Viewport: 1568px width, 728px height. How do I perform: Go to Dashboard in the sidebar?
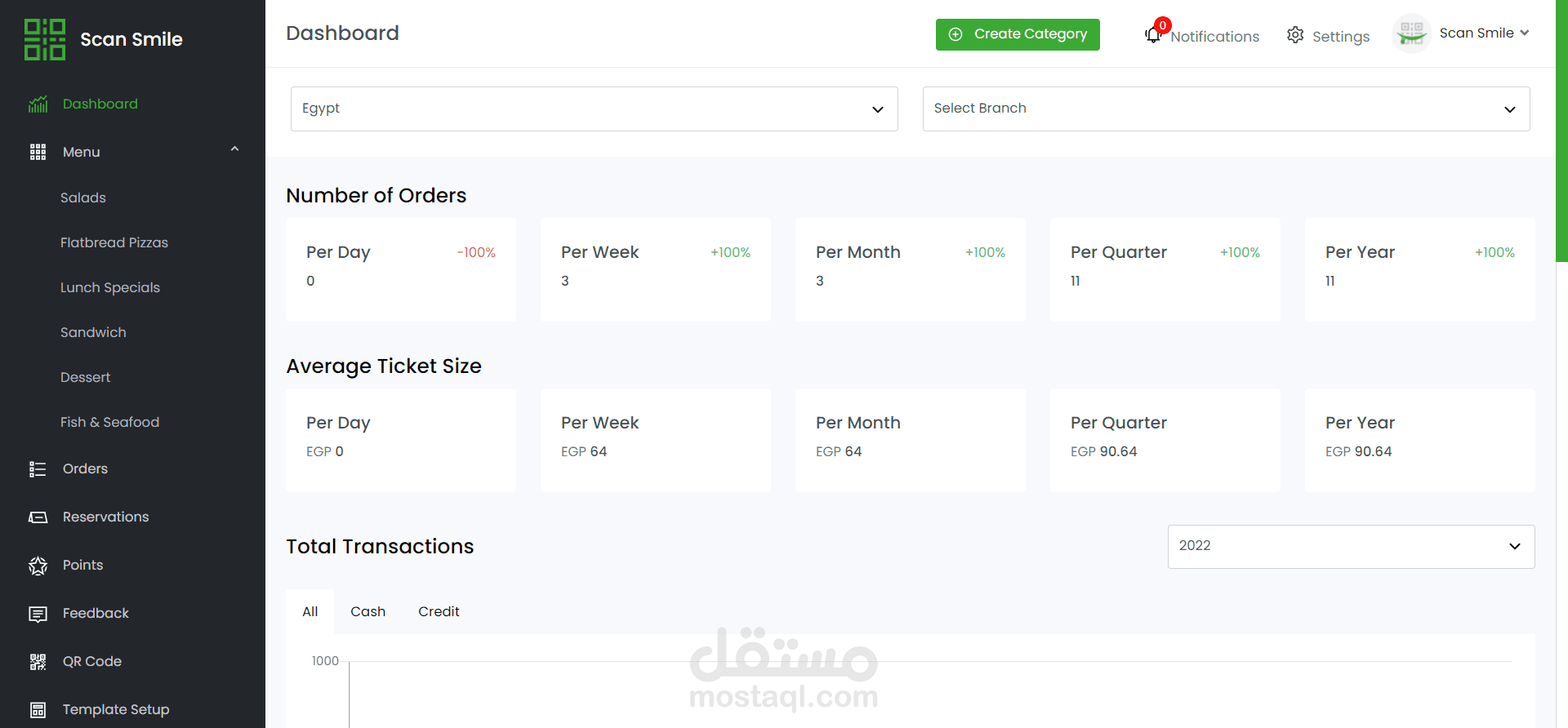pyautogui.click(x=100, y=104)
